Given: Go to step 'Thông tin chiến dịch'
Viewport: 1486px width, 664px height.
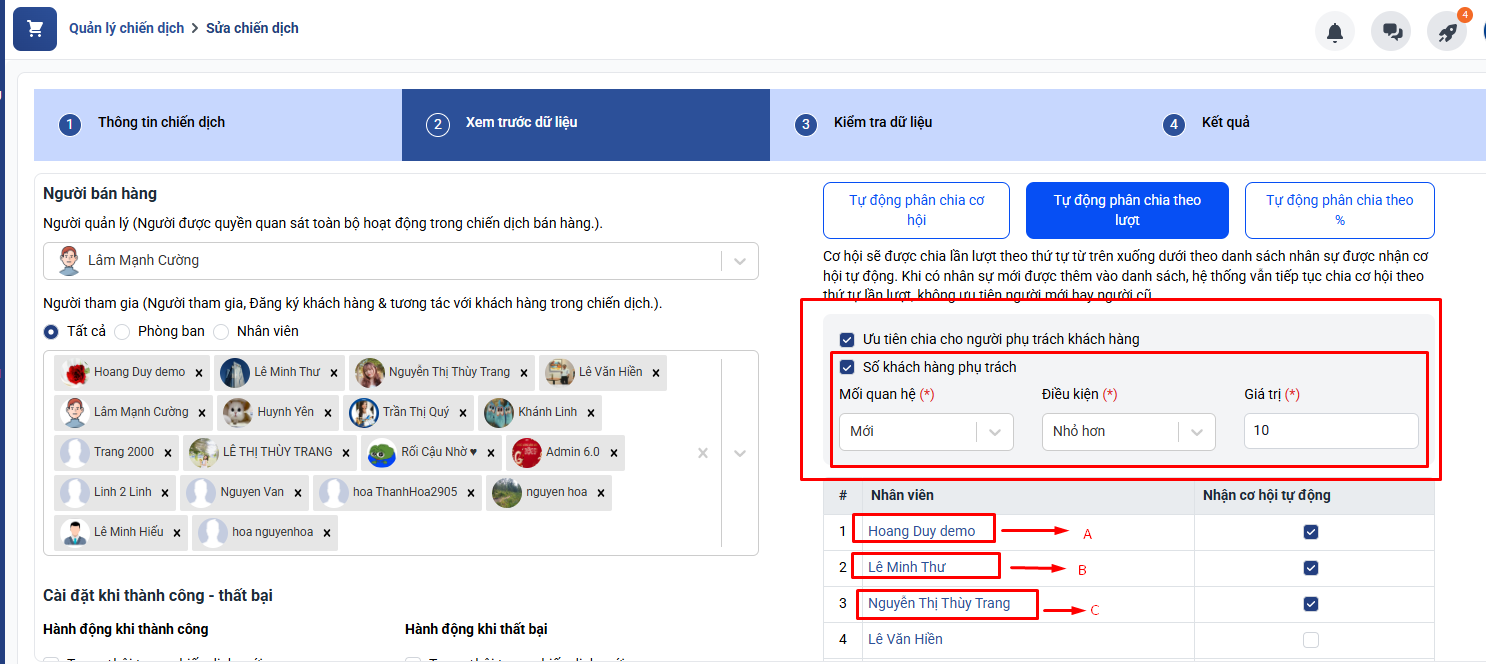Looking at the screenshot, I should click(161, 123).
